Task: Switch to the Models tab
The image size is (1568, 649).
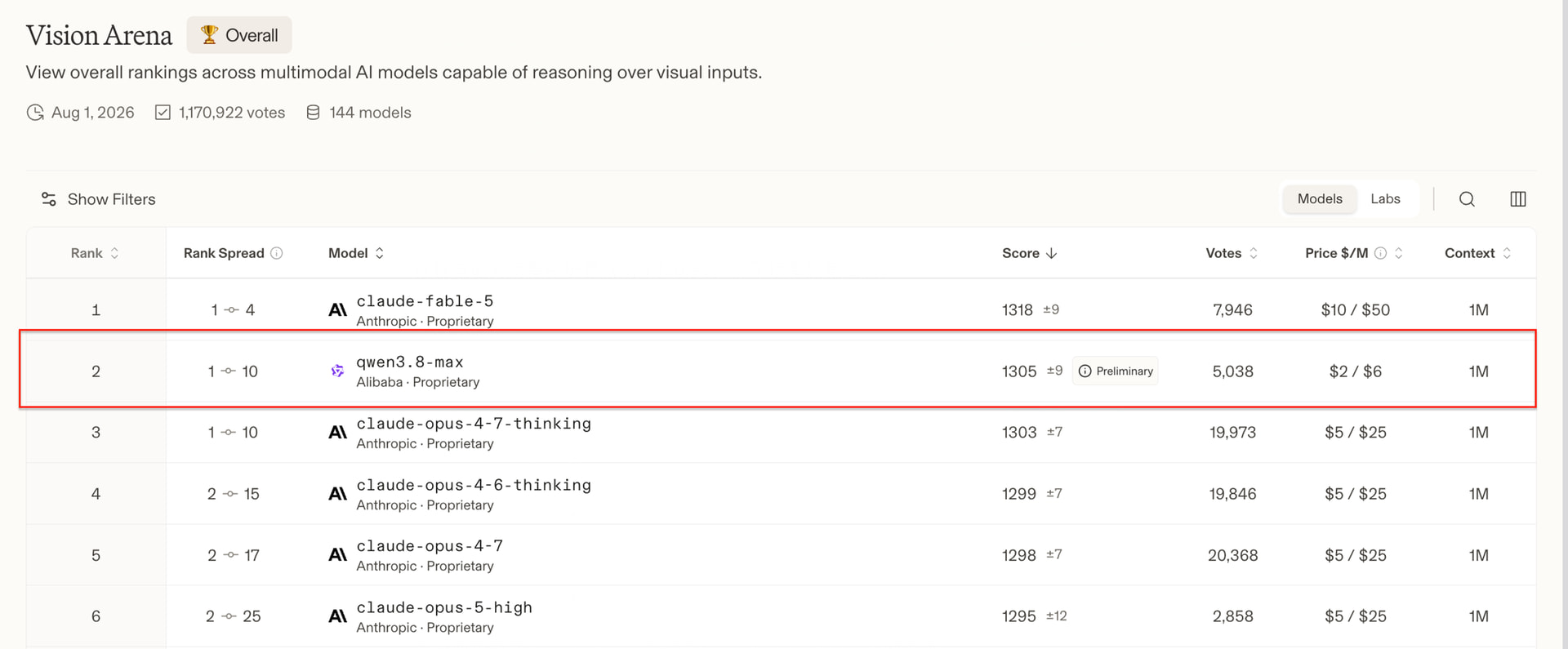Action: pyautogui.click(x=1320, y=199)
